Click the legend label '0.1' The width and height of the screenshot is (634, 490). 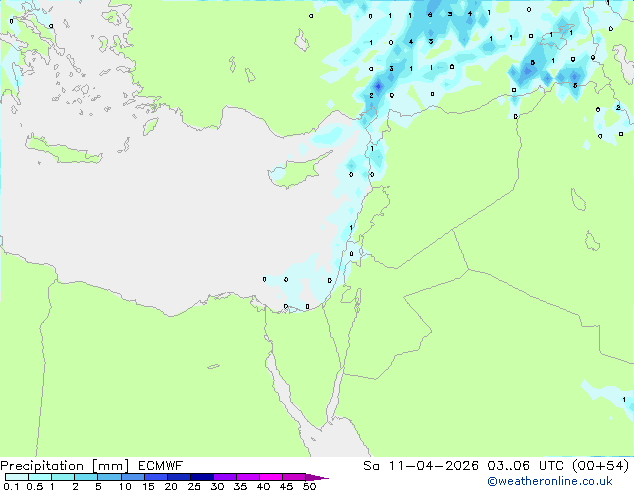click(x=11, y=486)
